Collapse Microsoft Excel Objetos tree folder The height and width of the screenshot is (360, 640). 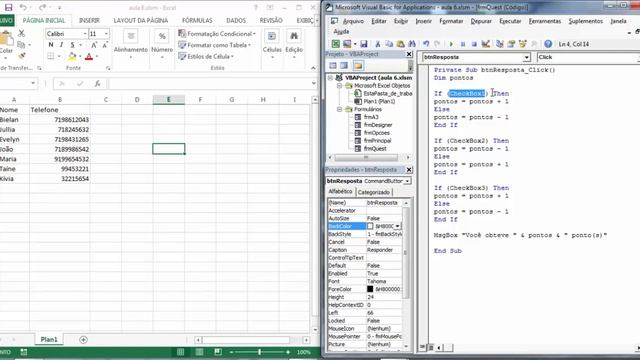tap(339, 86)
